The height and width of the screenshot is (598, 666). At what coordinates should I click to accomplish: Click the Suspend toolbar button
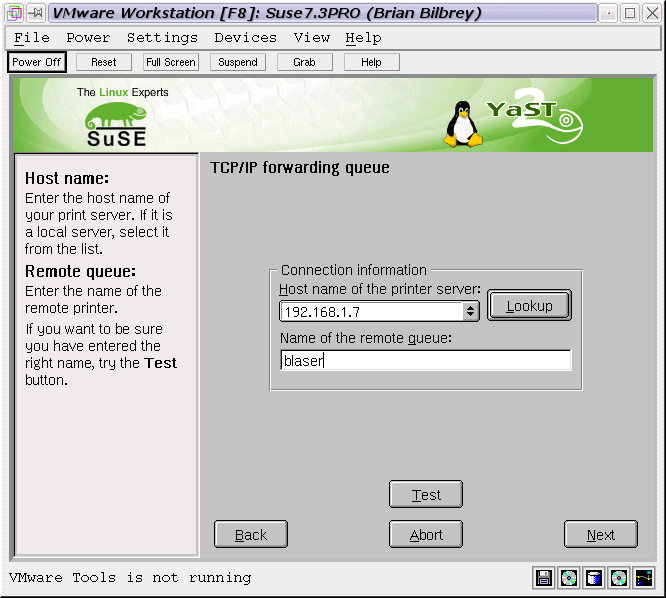coord(238,62)
